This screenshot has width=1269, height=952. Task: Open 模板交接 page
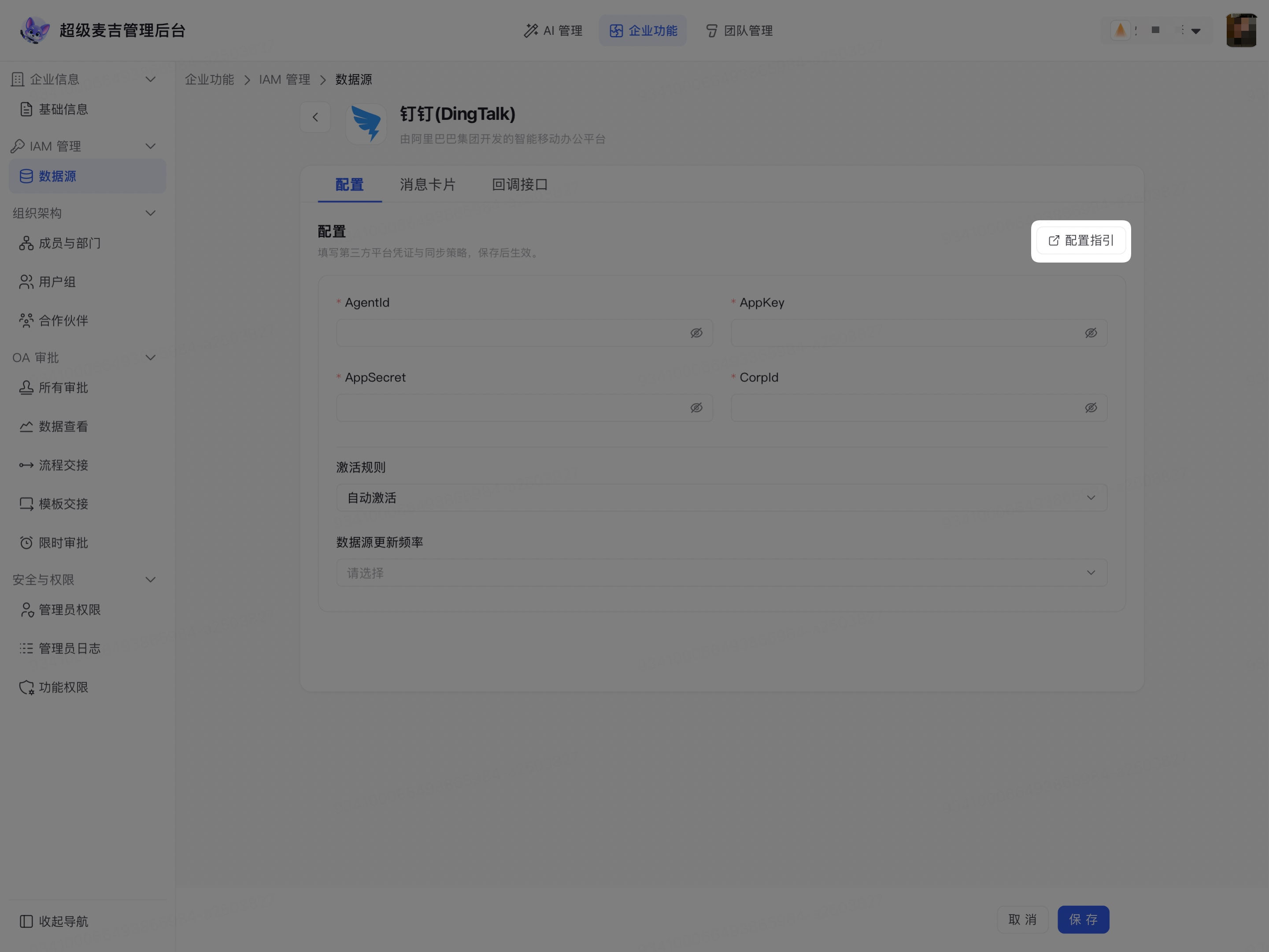pyautogui.click(x=87, y=504)
